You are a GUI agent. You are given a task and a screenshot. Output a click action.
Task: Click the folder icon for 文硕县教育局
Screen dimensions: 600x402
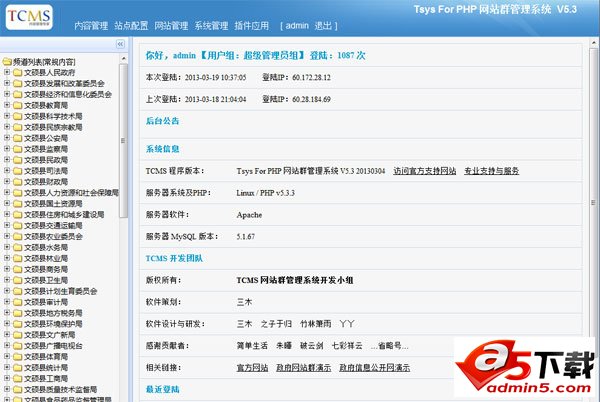pos(18,106)
